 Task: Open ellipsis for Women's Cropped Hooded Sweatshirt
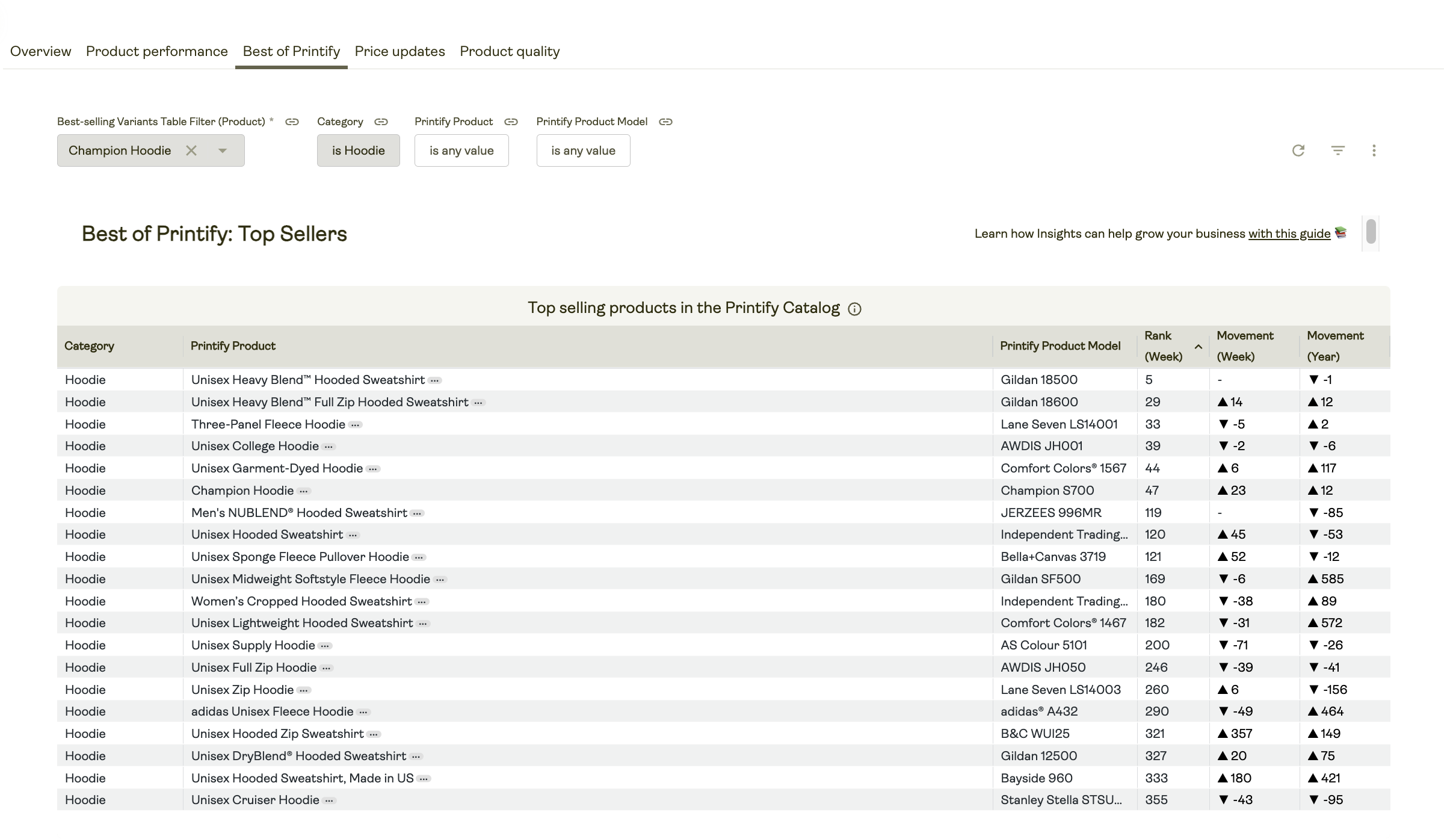point(422,602)
